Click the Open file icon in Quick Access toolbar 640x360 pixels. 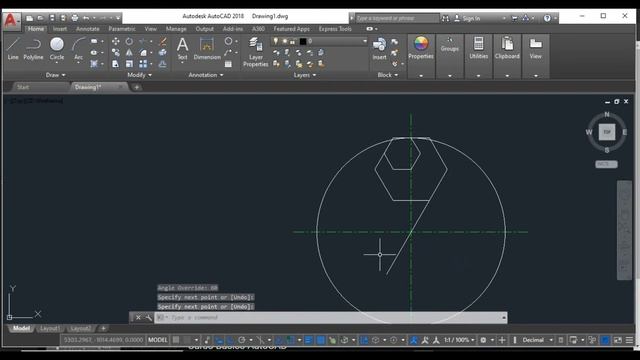40,18
